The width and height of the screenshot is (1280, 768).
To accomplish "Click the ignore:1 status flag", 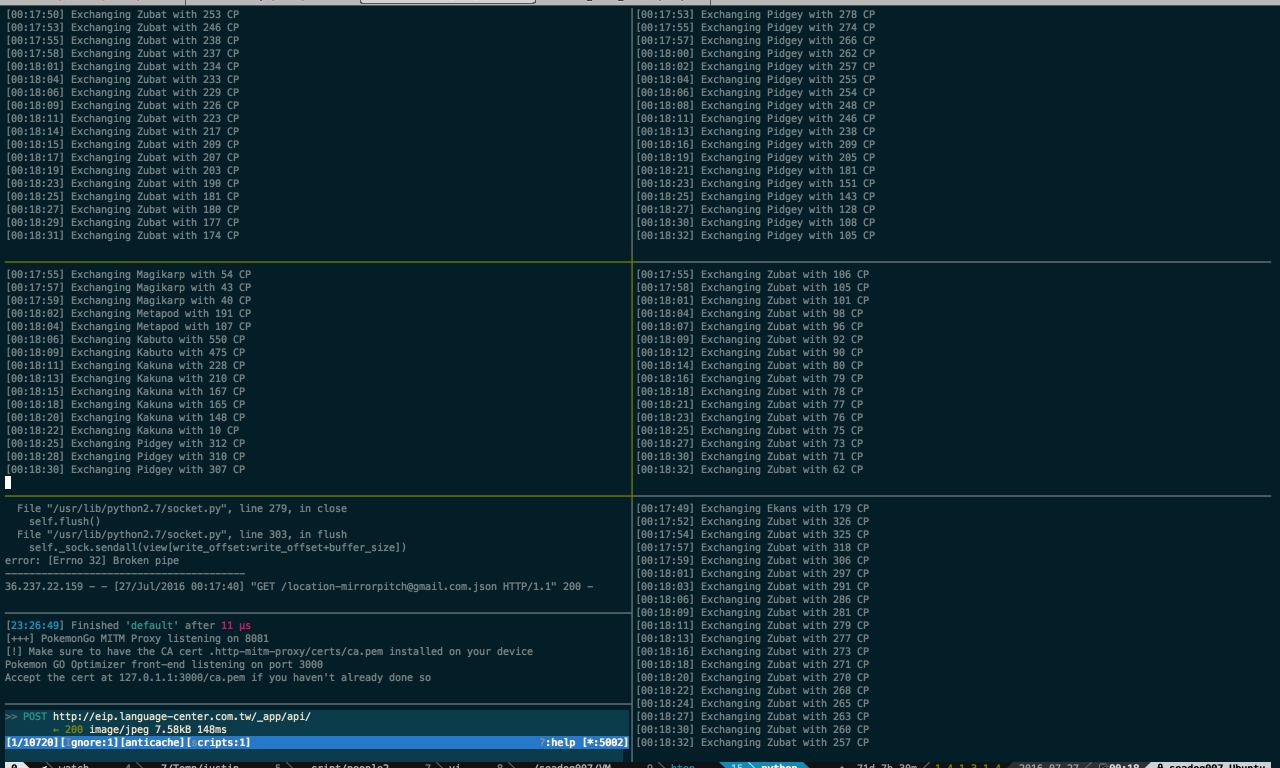I will pyautogui.click(x=90, y=742).
